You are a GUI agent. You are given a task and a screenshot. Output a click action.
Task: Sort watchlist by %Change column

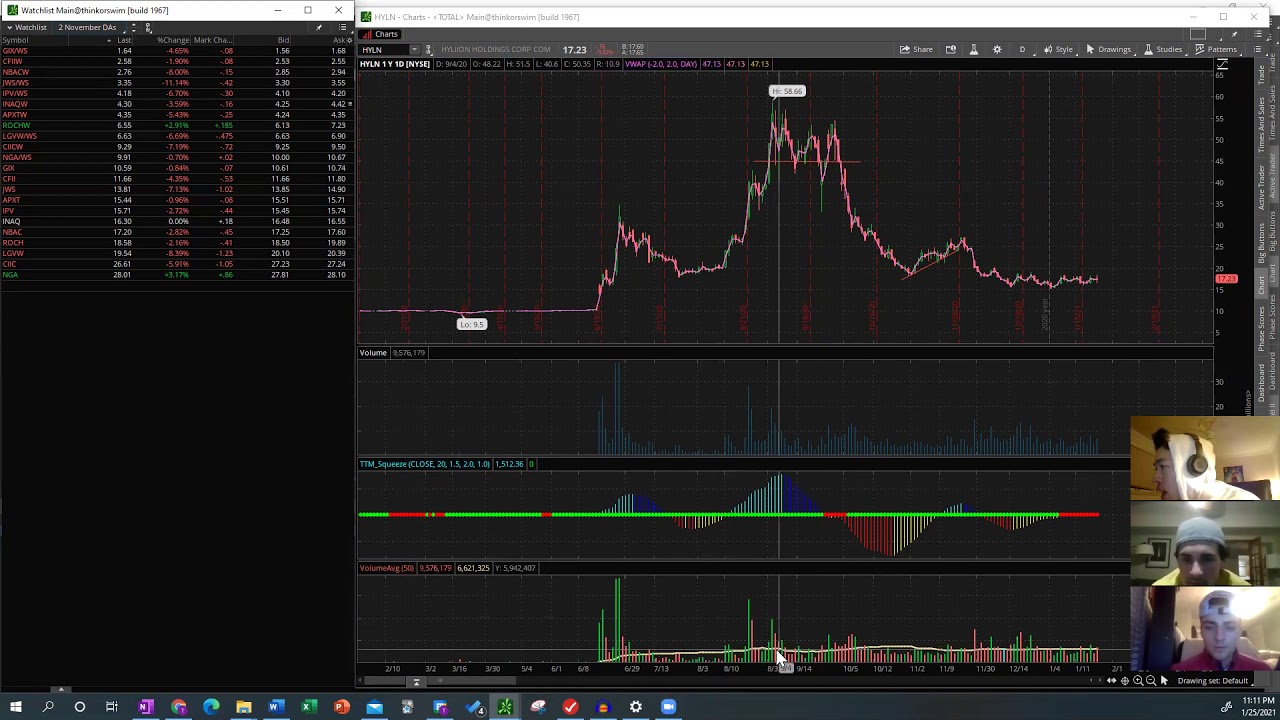172,40
